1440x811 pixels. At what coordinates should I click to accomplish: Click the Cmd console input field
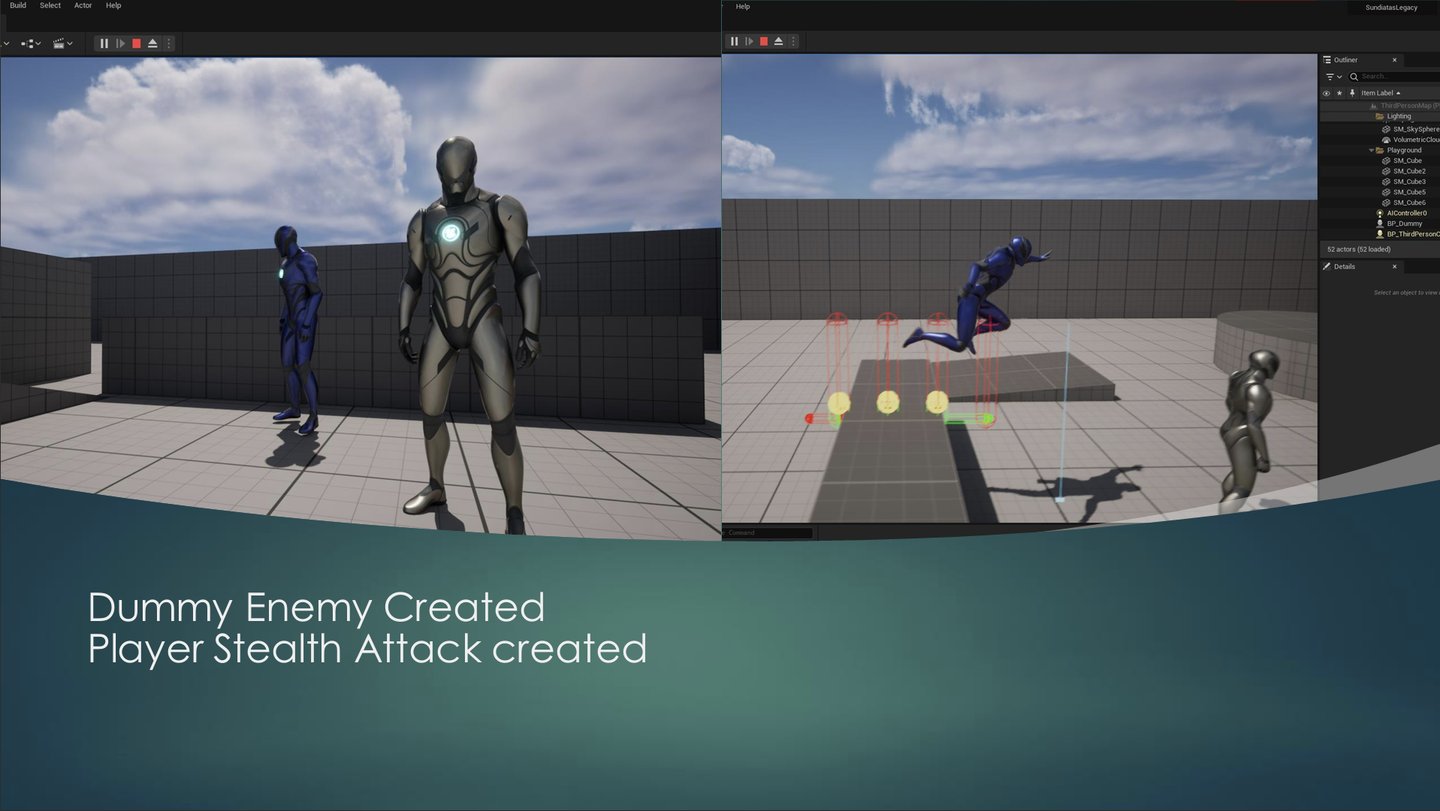tap(767, 533)
